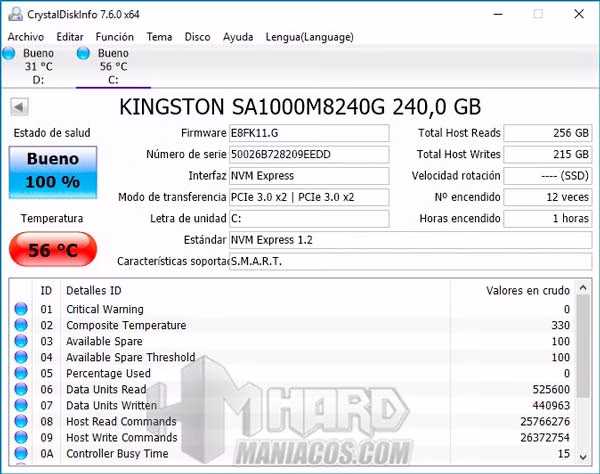This screenshot has width=600, height=474.
Task: Click the status orb beside Percentage Used
Action: click(x=21, y=374)
